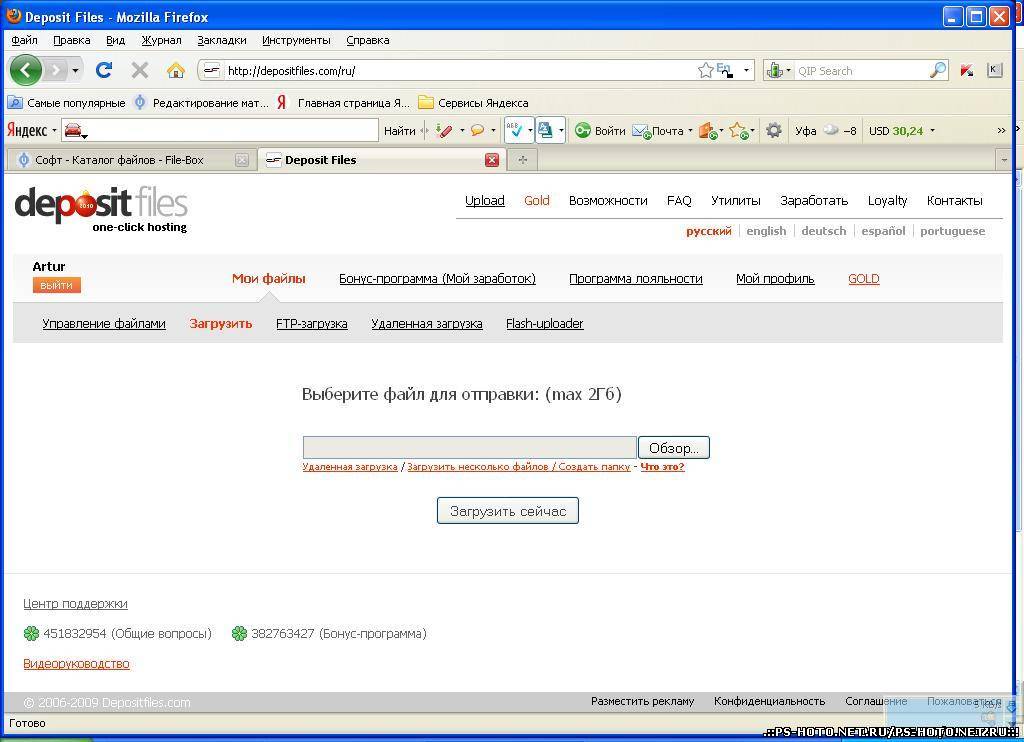Click the Yandex bar settings gear
The width and height of the screenshot is (1024, 742).
coord(774,131)
